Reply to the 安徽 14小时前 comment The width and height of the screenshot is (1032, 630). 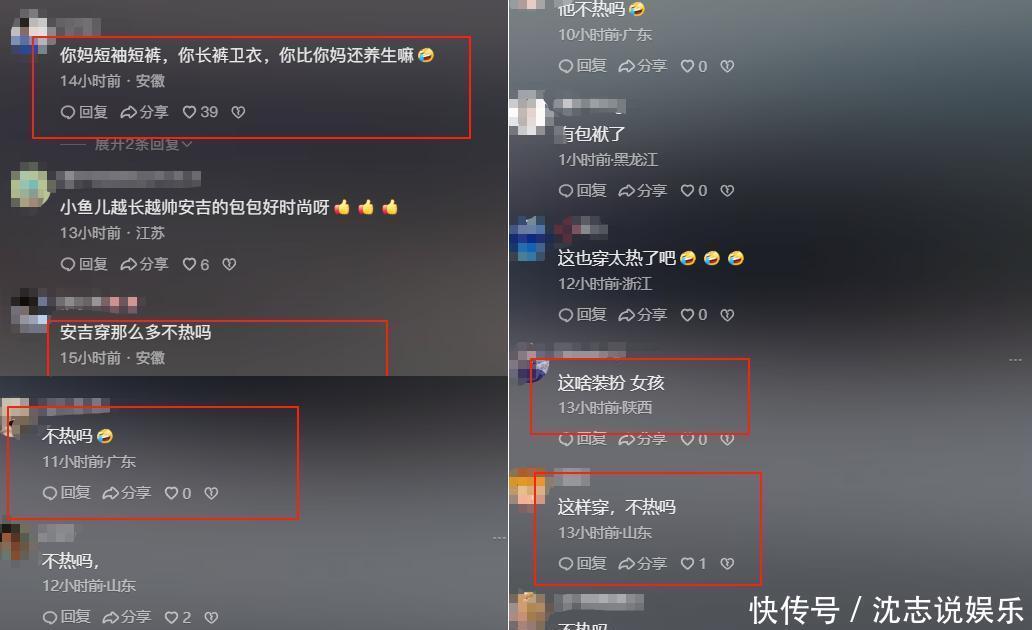coord(84,112)
